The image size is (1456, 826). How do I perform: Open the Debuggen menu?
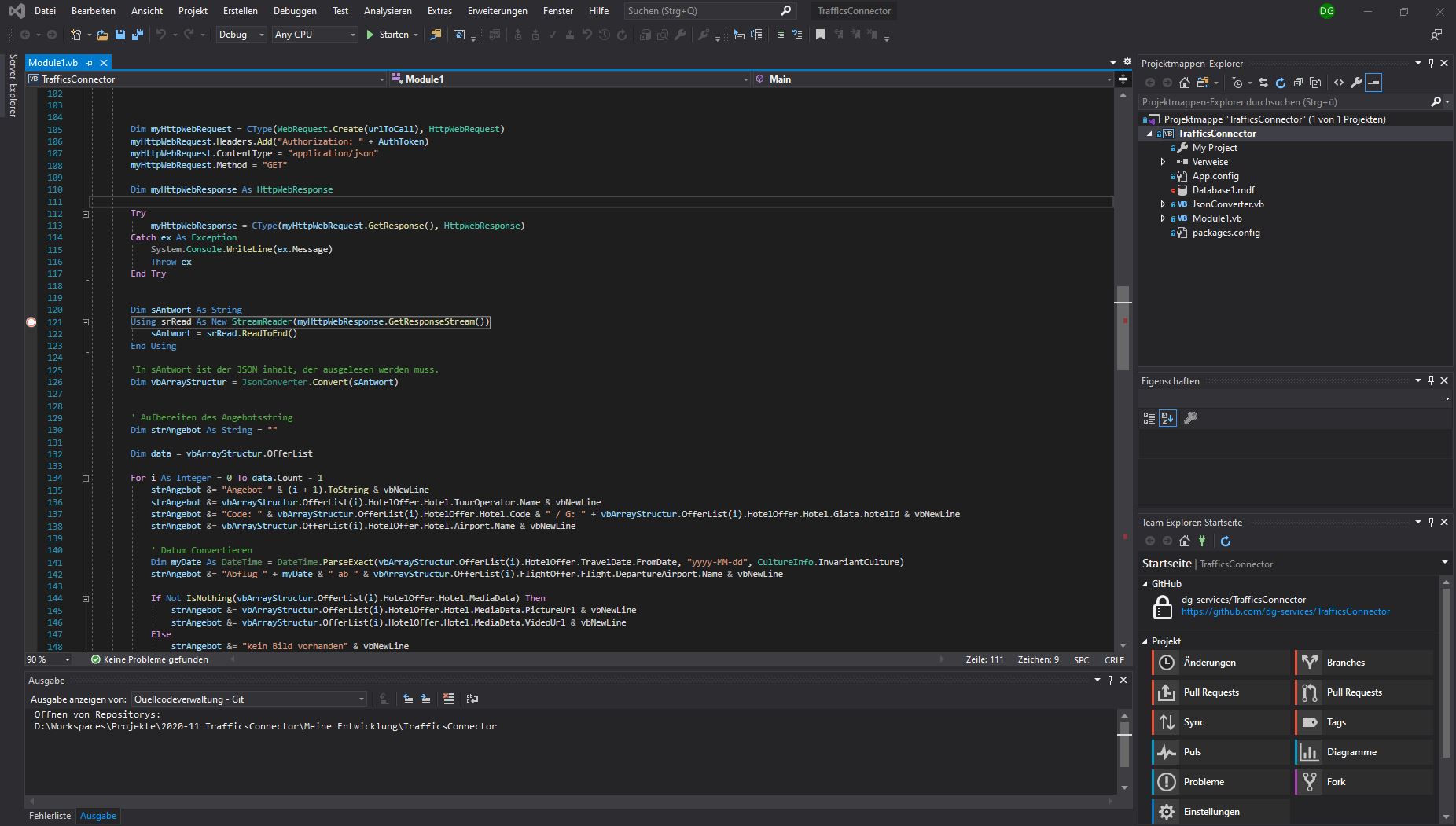[295, 11]
